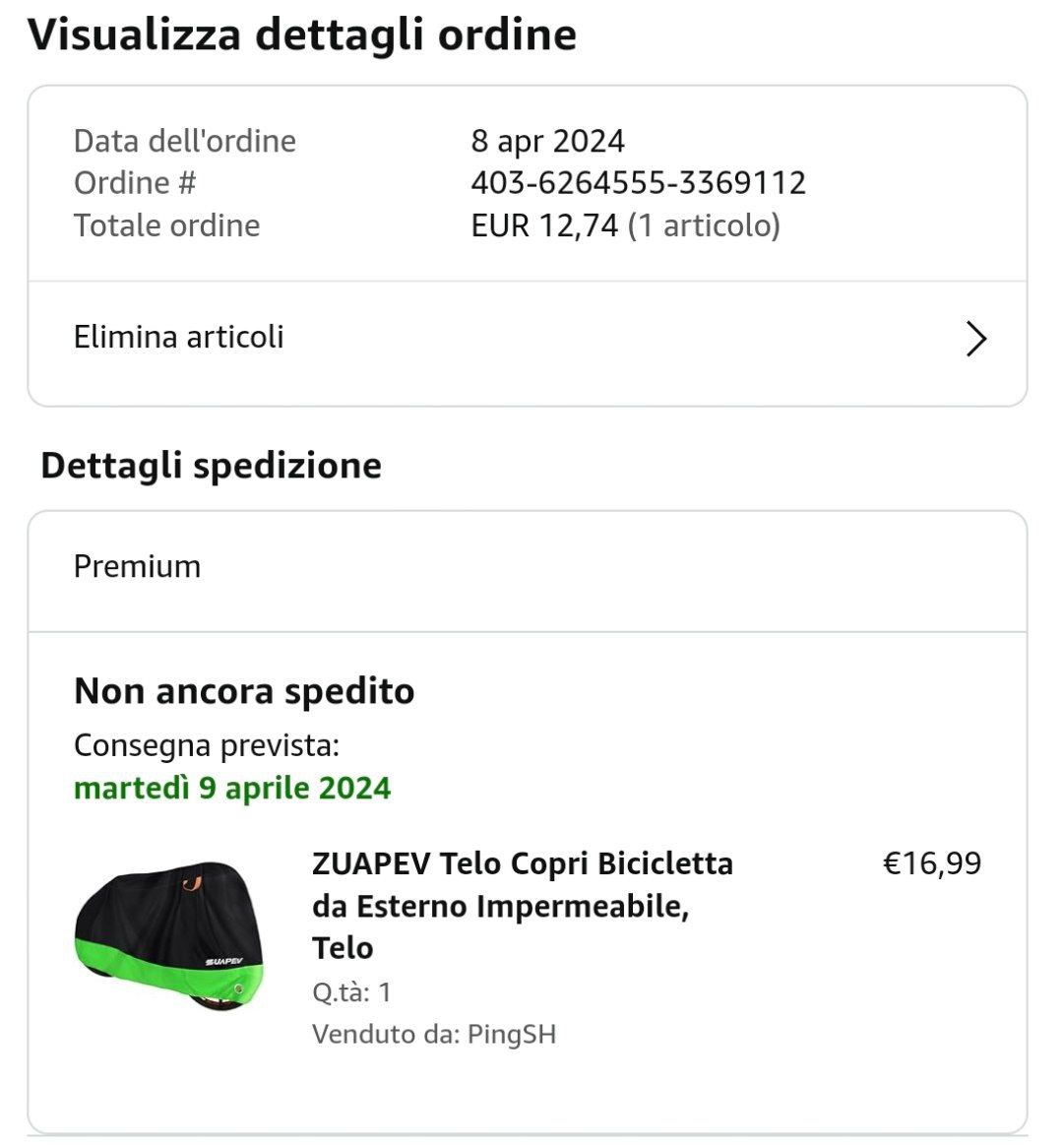Open the ZUAPEV Telo Copri Bicicletta product title
The height and width of the screenshot is (1148, 1063).
[x=522, y=906]
